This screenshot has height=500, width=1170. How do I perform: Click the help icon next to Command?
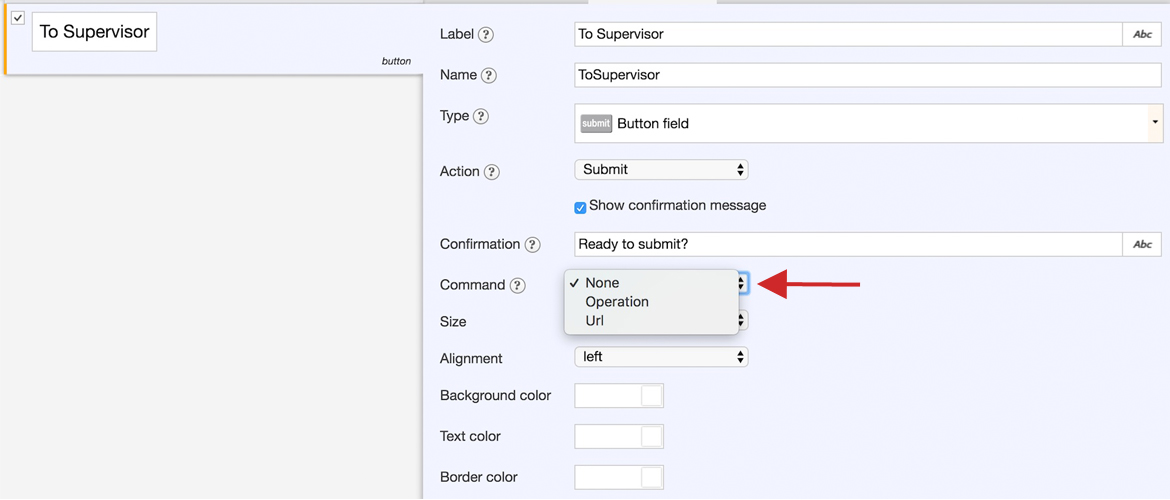click(517, 286)
